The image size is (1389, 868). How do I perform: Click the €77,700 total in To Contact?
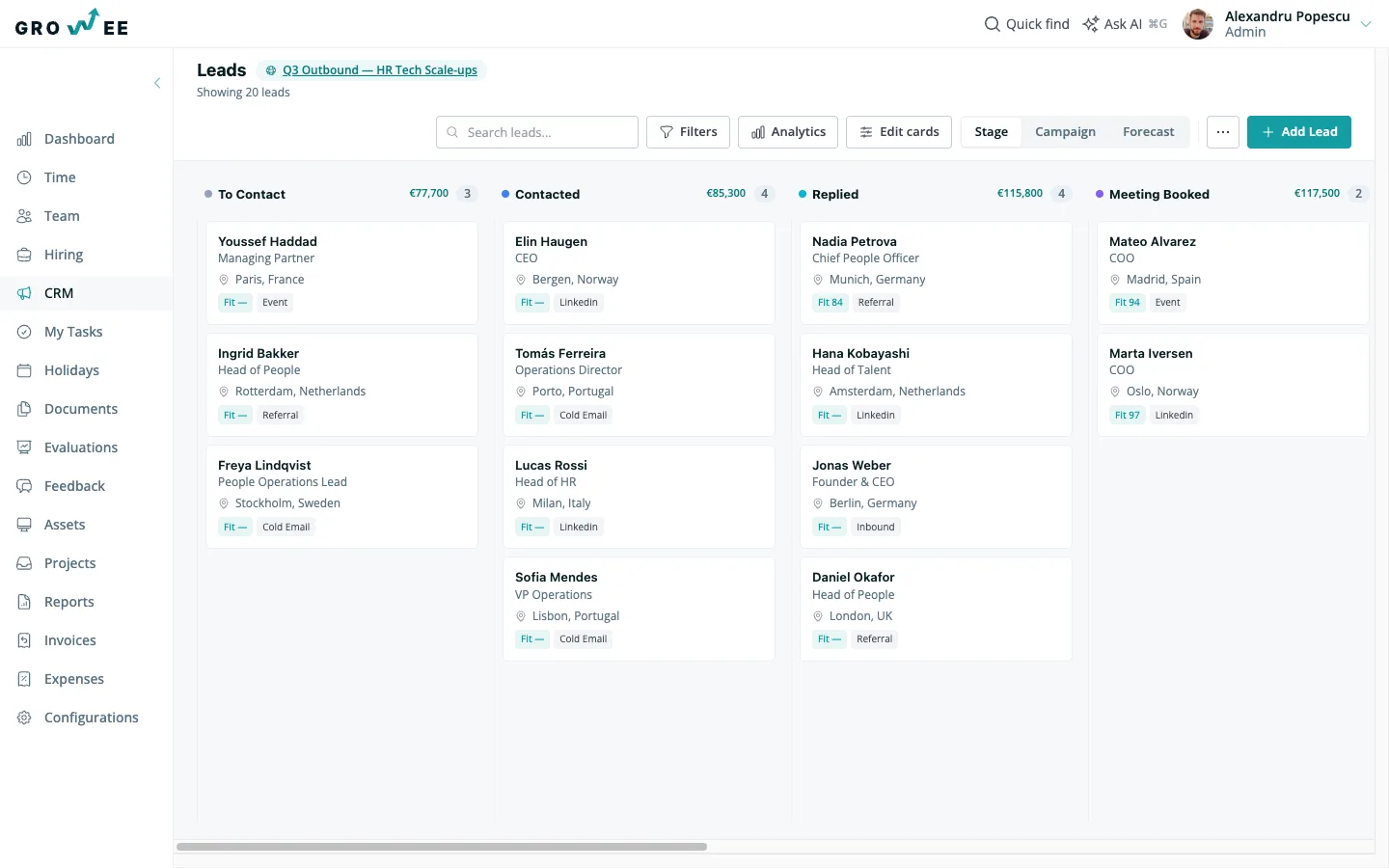tap(429, 193)
